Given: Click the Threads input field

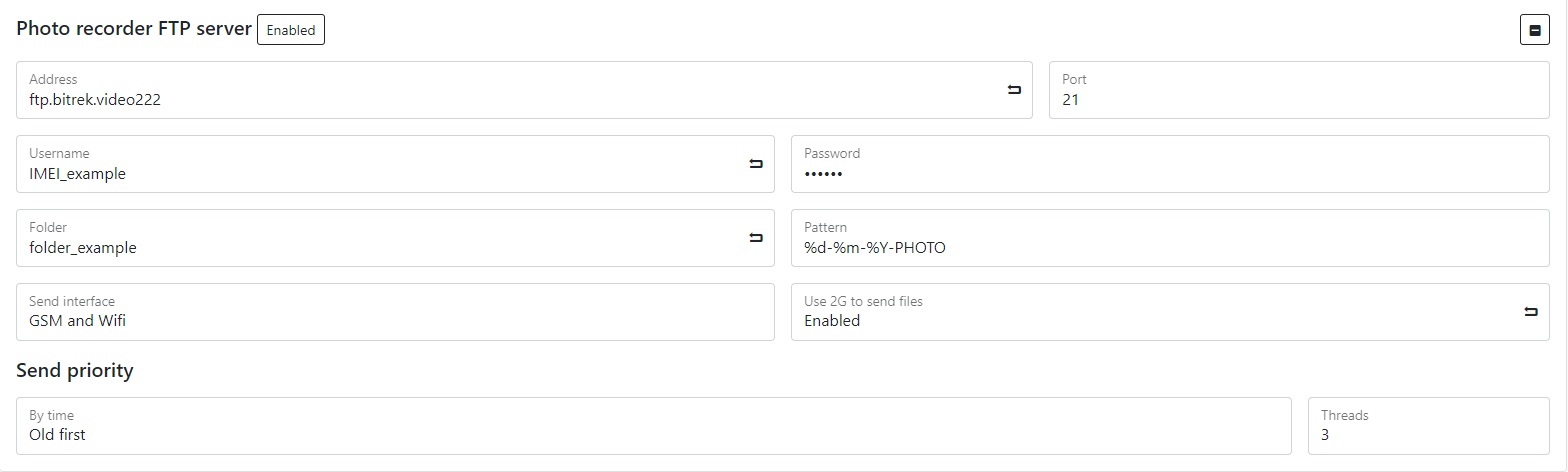Looking at the screenshot, I should 1427,434.
